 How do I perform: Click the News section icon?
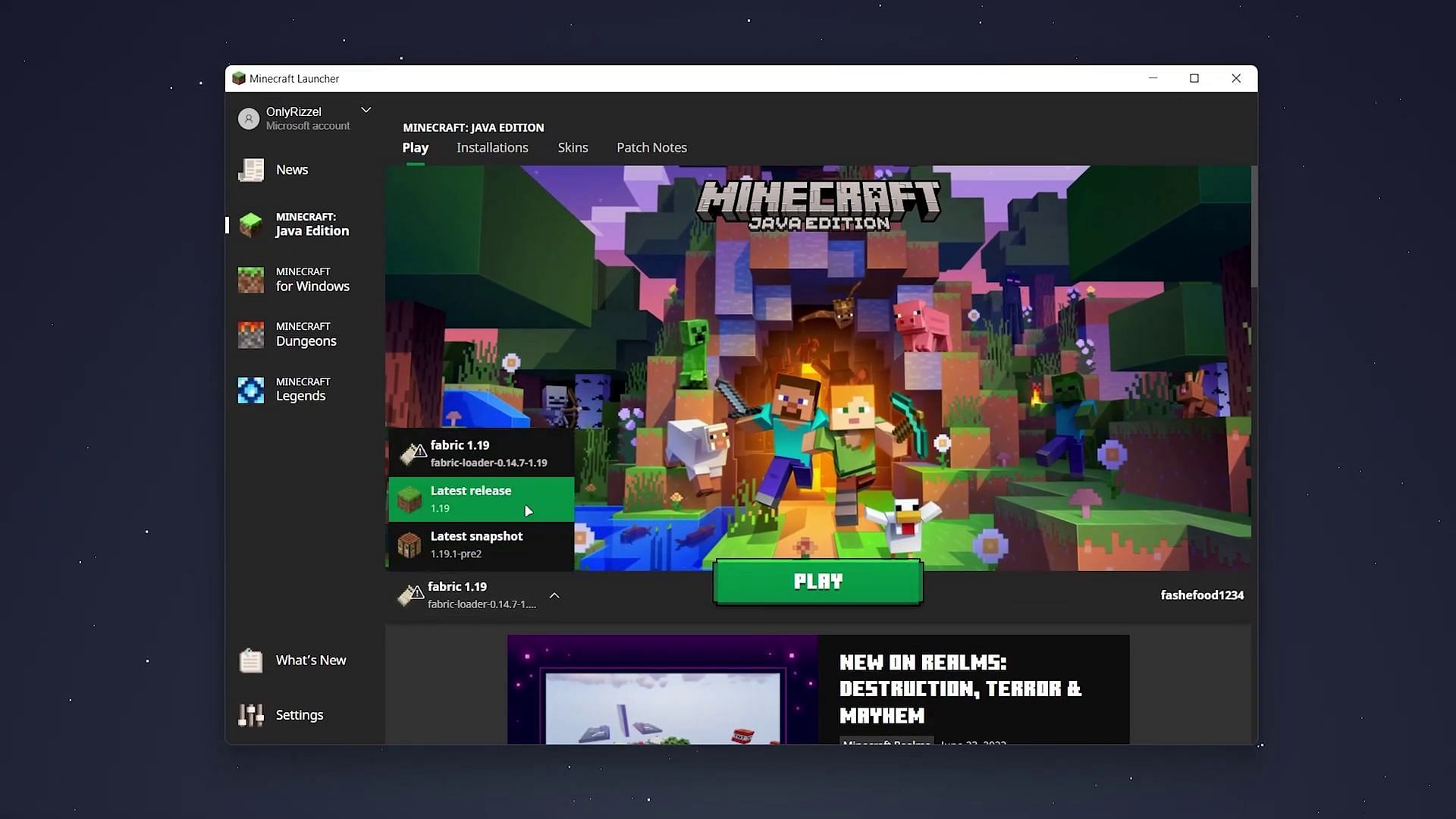pyautogui.click(x=250, y=169)
